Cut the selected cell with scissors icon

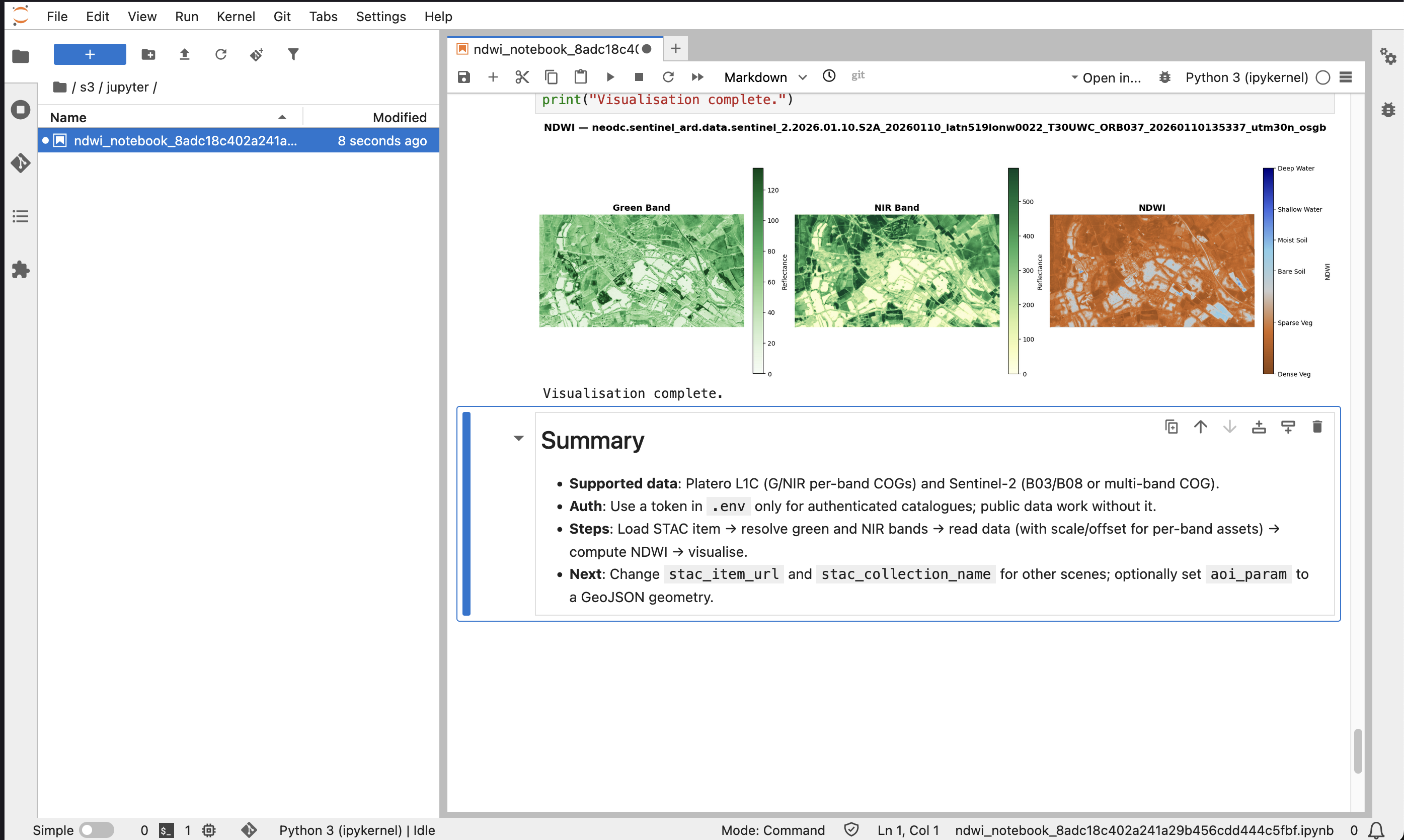[521, 77]
